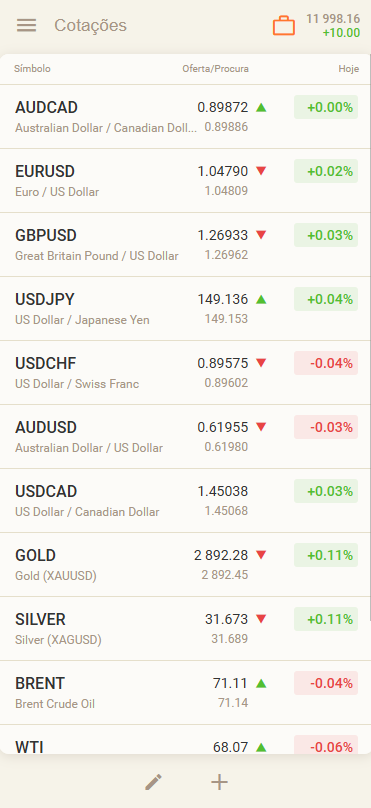The image size is (371, 808).
Task: Open the USDJPY quote row
Action: pos(186,309)
